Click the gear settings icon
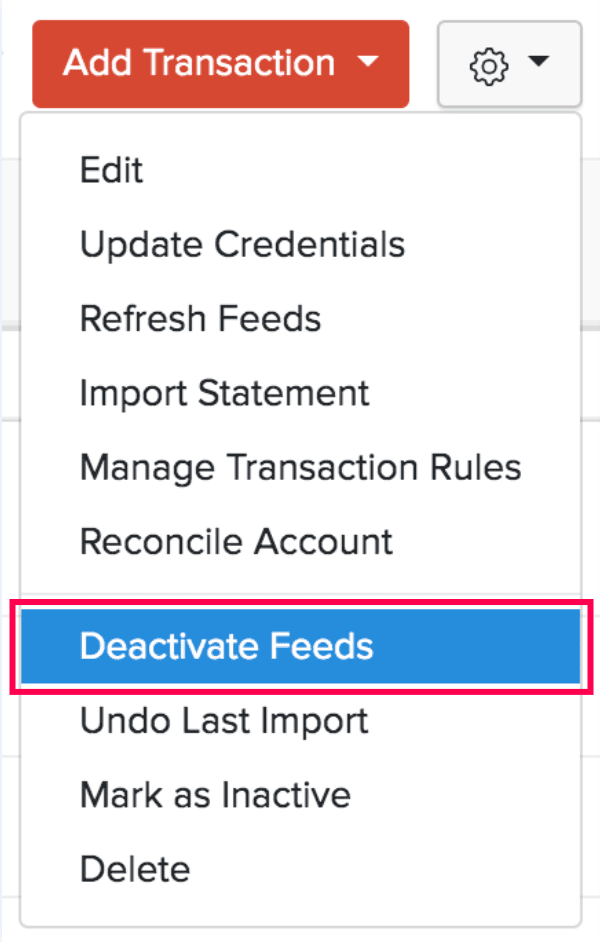Screen dimensions: 600x942 pos(488,65)
